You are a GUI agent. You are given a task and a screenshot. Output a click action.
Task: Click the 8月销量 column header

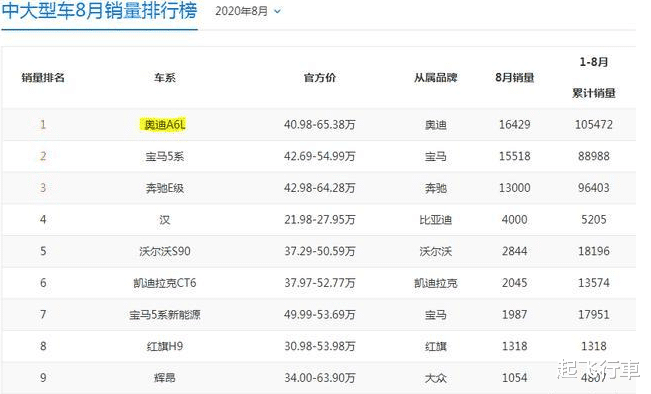pos(514,78)
